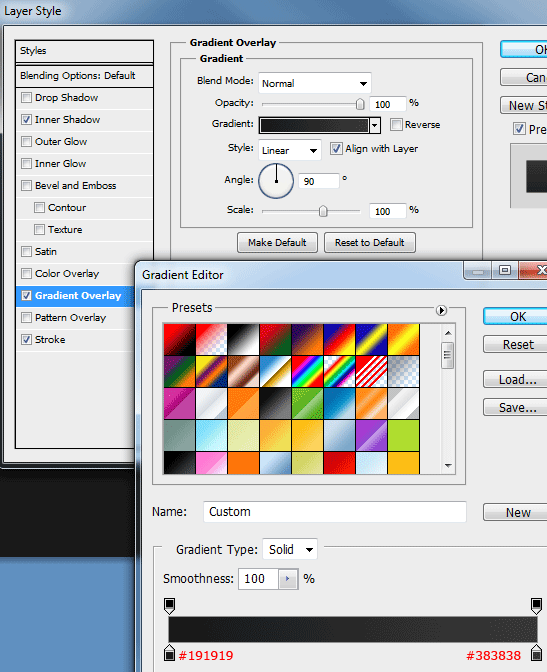Select the rainbow spectrum gradient preset
Image resolution: width=547 pixels, height=672 pixels.
coord(307,372)
